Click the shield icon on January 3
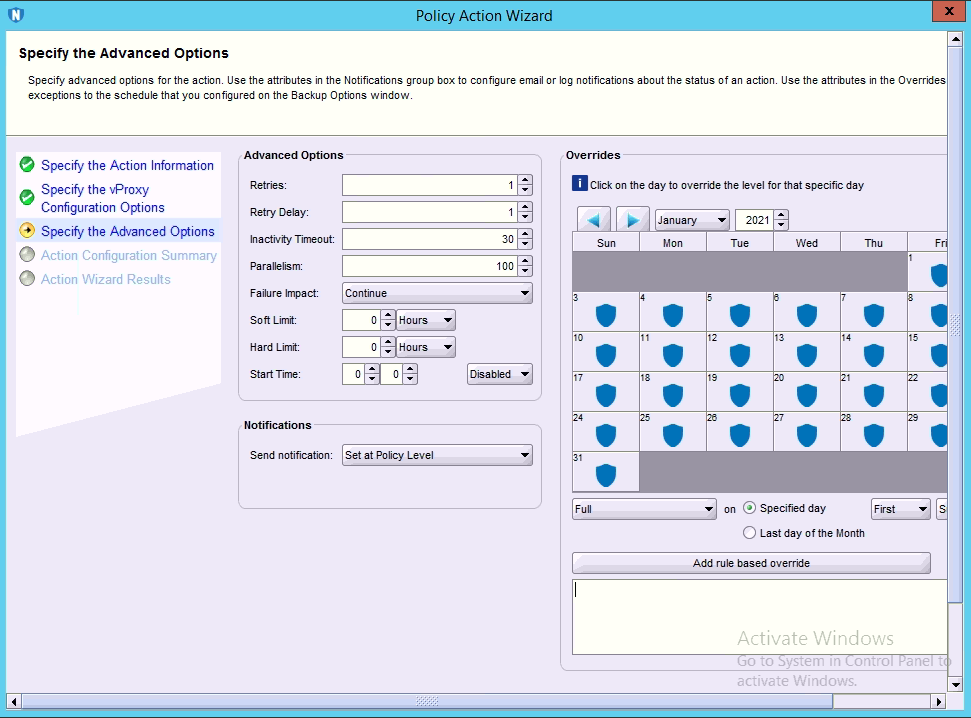The width and height of the screenshot is (971, 718). coord(606,316)
